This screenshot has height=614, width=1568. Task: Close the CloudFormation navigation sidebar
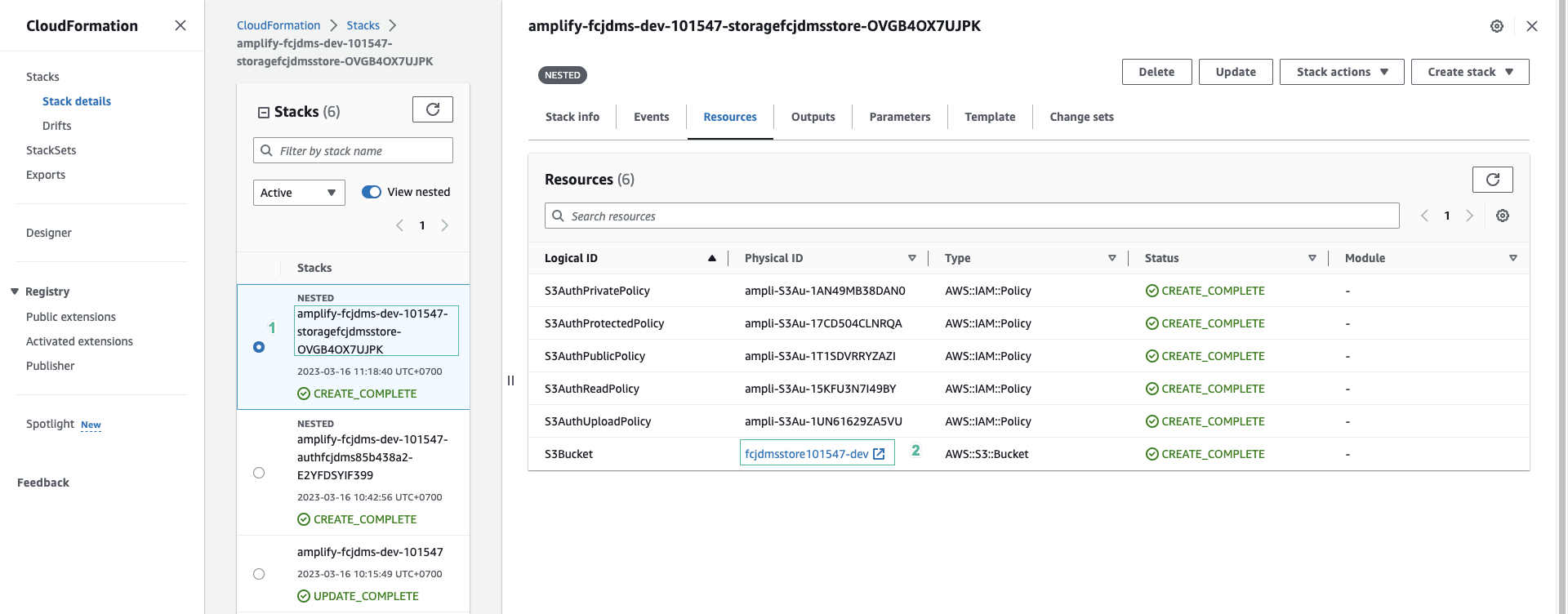(180, 25)
